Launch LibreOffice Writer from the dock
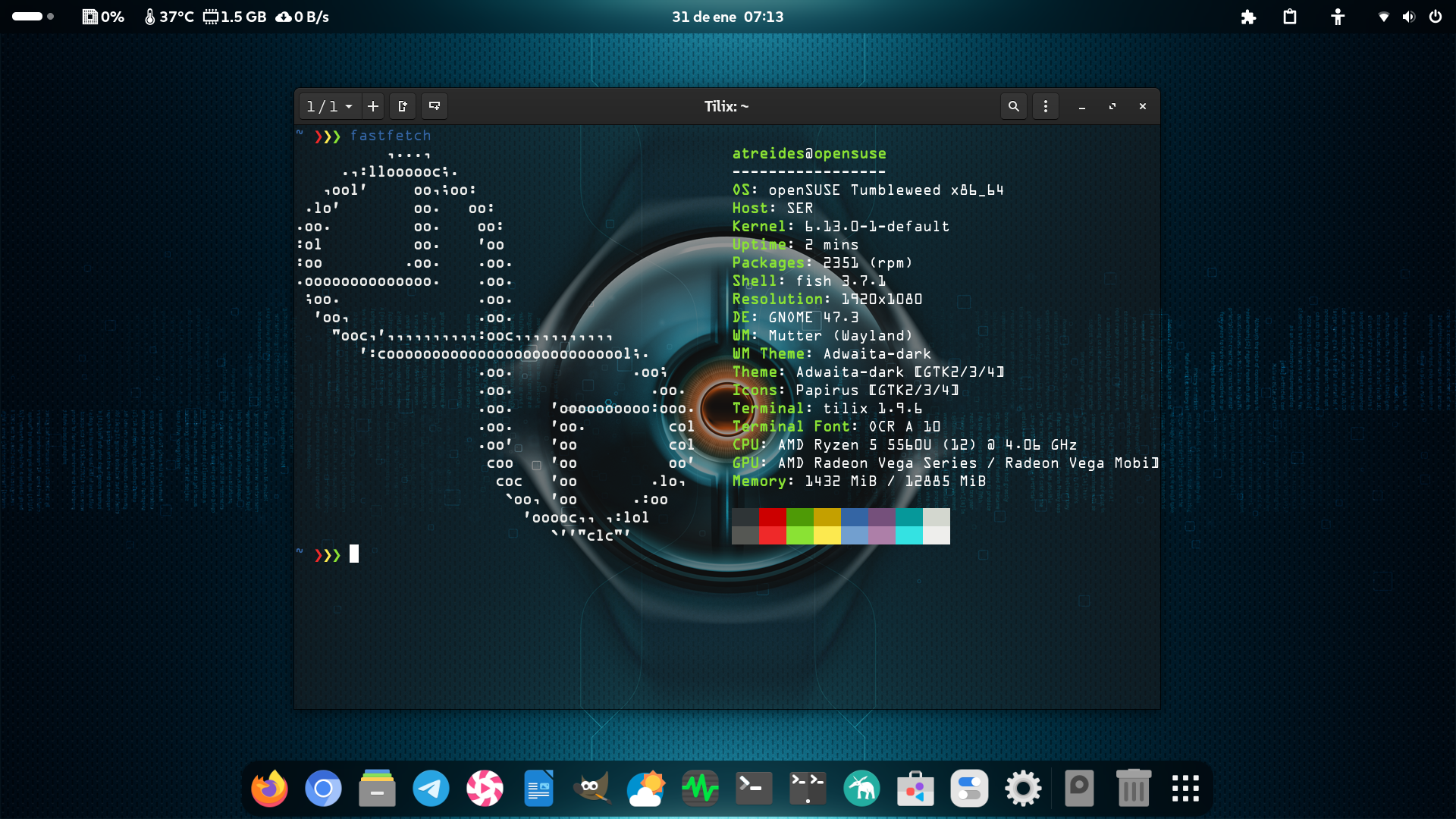 pos(538,789)
